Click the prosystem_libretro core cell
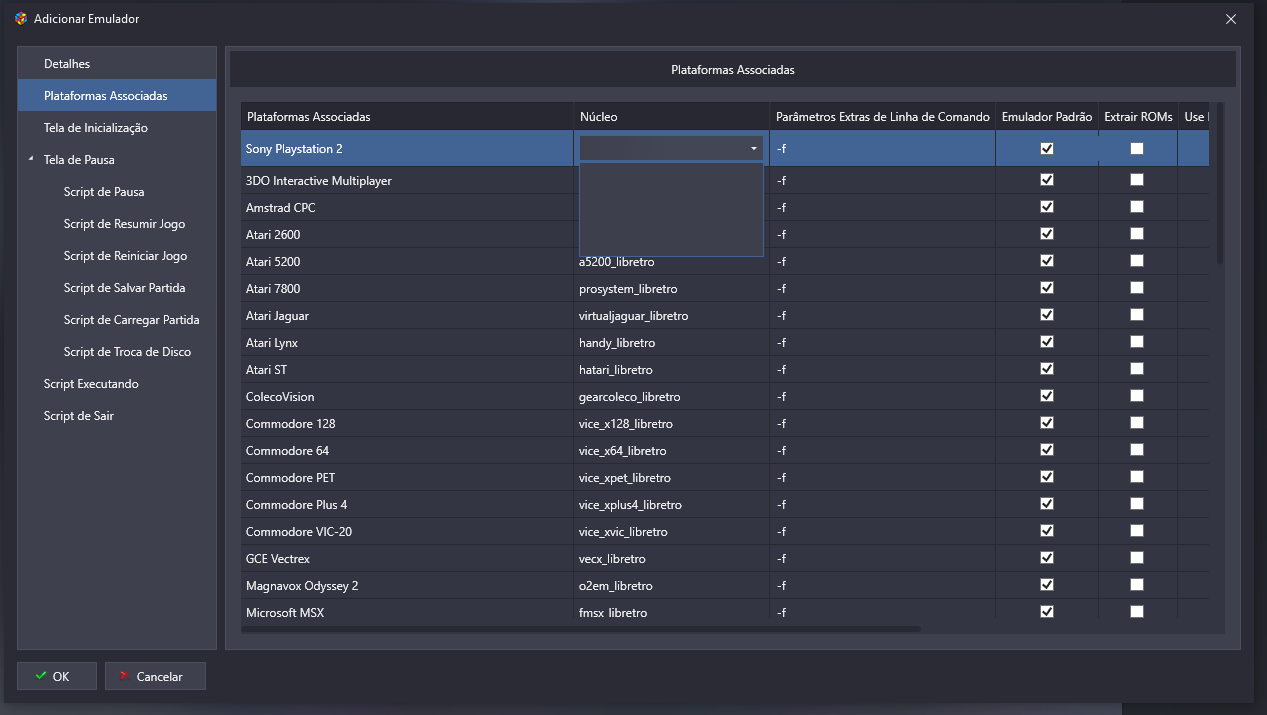1267x715 pixels. pyautogui.click(x=671, y=288)
